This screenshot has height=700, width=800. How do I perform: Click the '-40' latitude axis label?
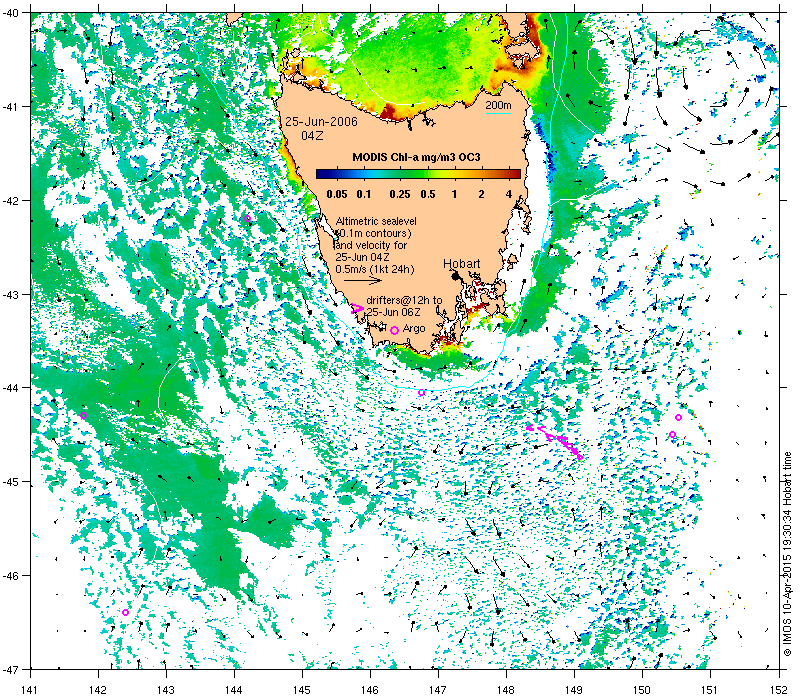pyautogui.click(x=12, y=12)
